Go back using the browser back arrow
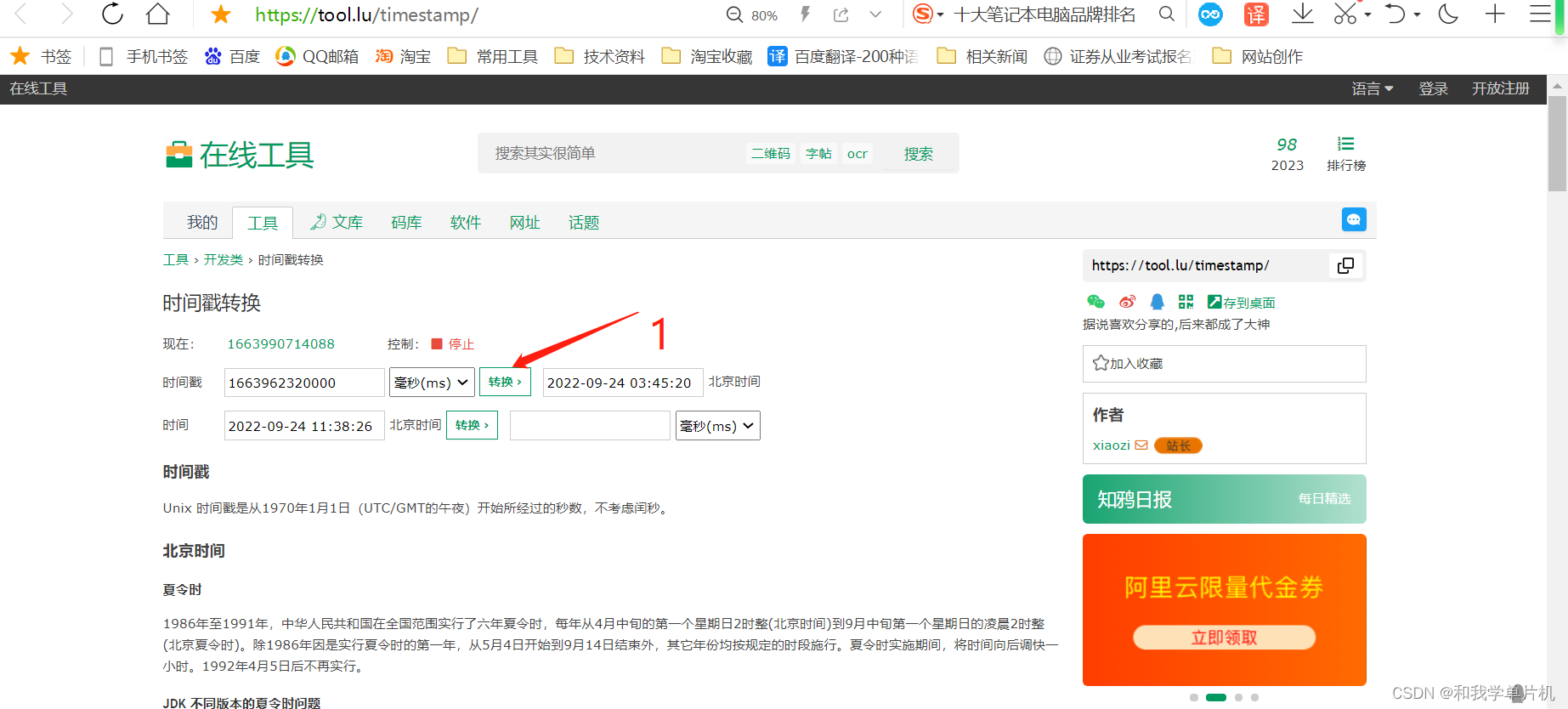1568x709 pixels. pos(21,14)
